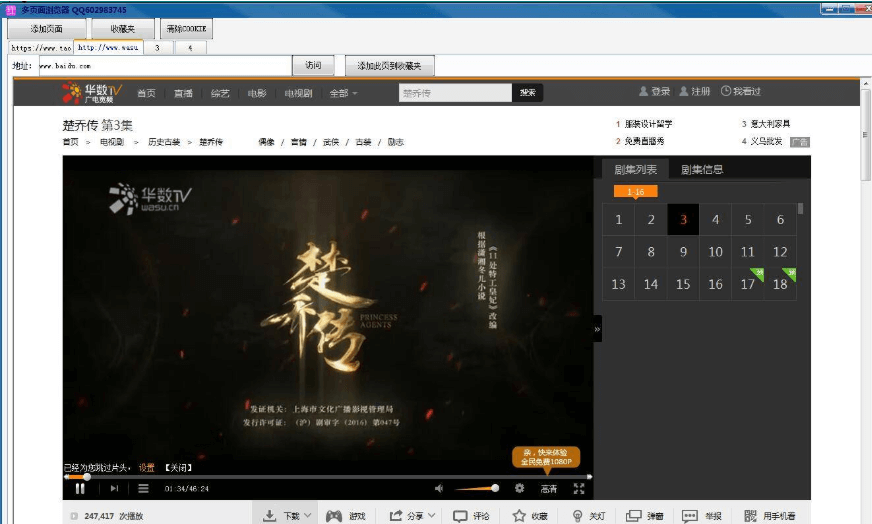
Task: Click ad link 意大利家具
Action: tap(770, 123)
